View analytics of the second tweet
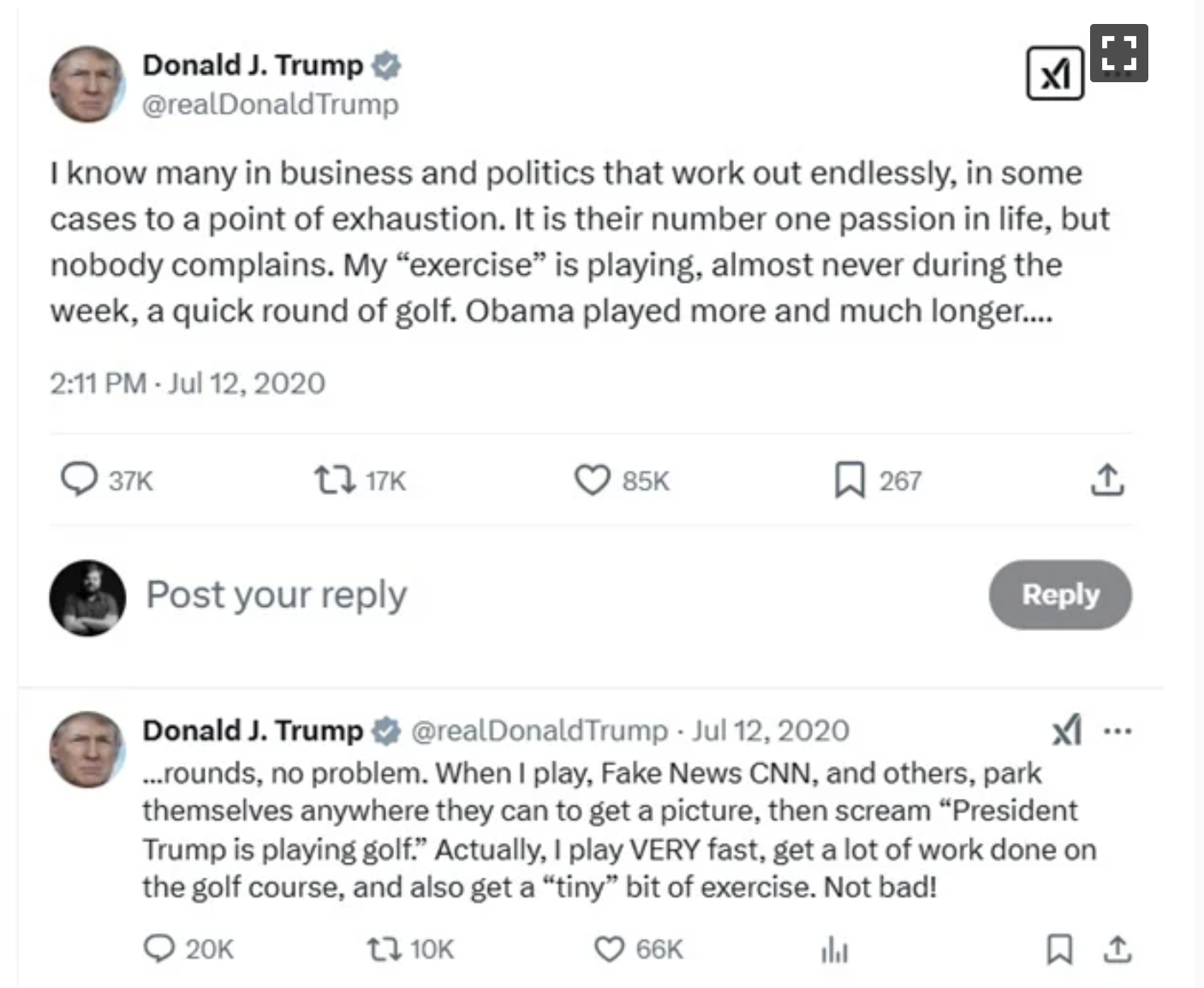 tap(834, 949)
